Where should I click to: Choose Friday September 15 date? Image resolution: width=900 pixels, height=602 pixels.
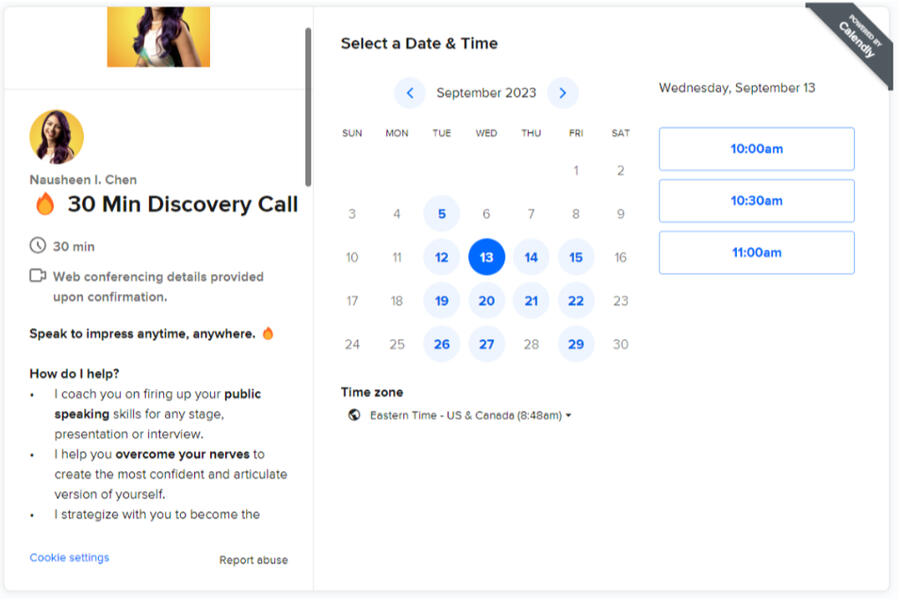coord(576,257)
